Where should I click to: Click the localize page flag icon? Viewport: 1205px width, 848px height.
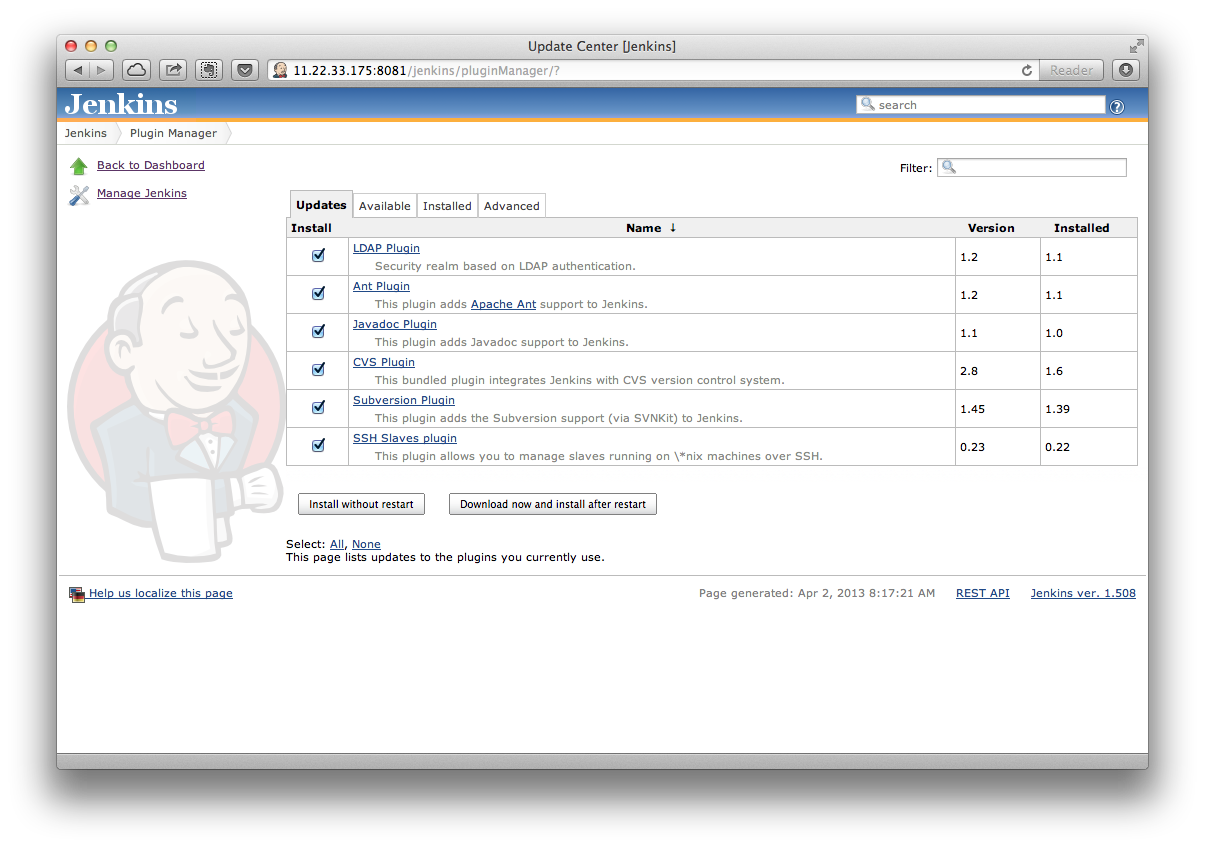[77, 594]
